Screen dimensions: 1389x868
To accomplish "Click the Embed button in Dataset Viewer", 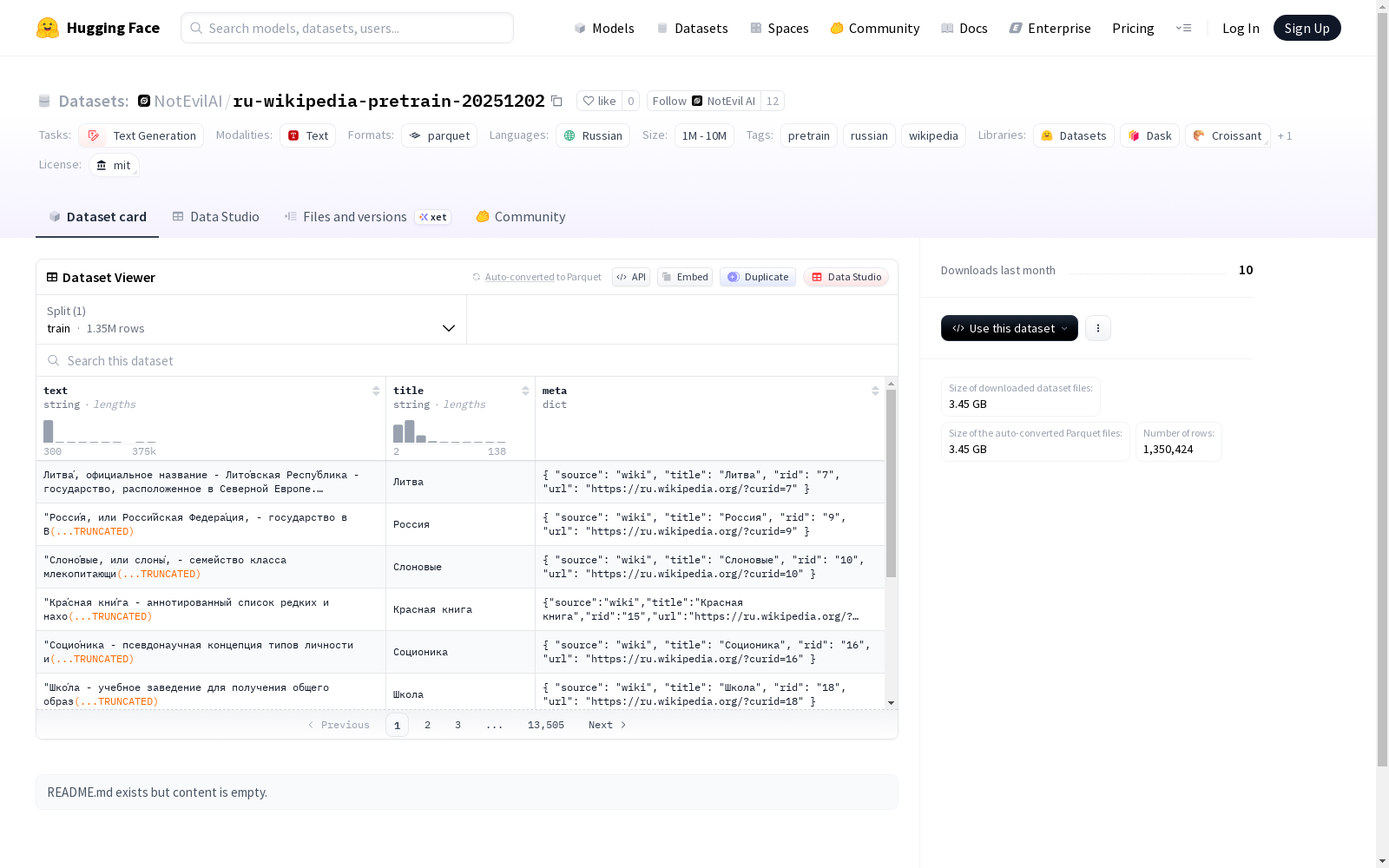I will coord(685,277).
